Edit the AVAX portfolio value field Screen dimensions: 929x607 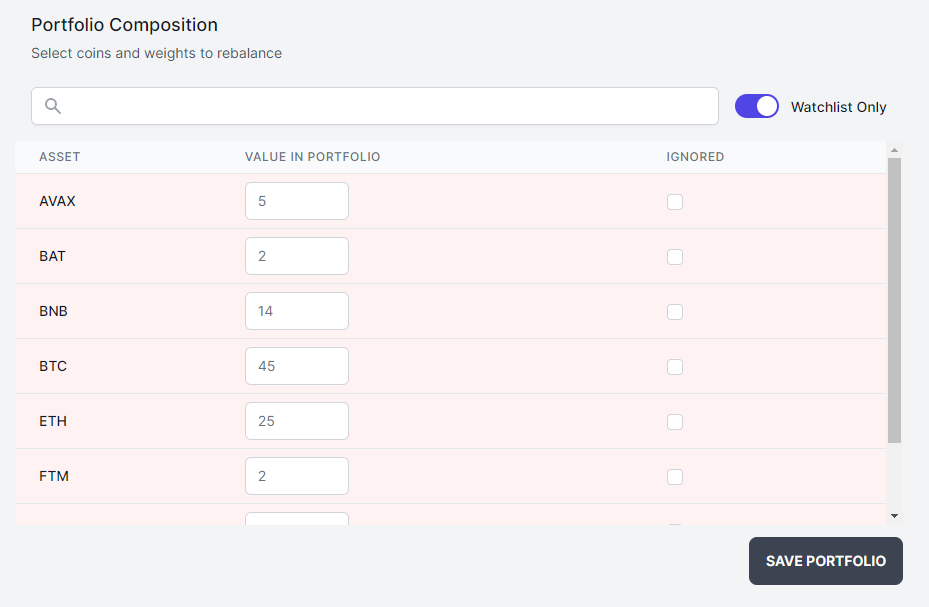pos(297,201)
